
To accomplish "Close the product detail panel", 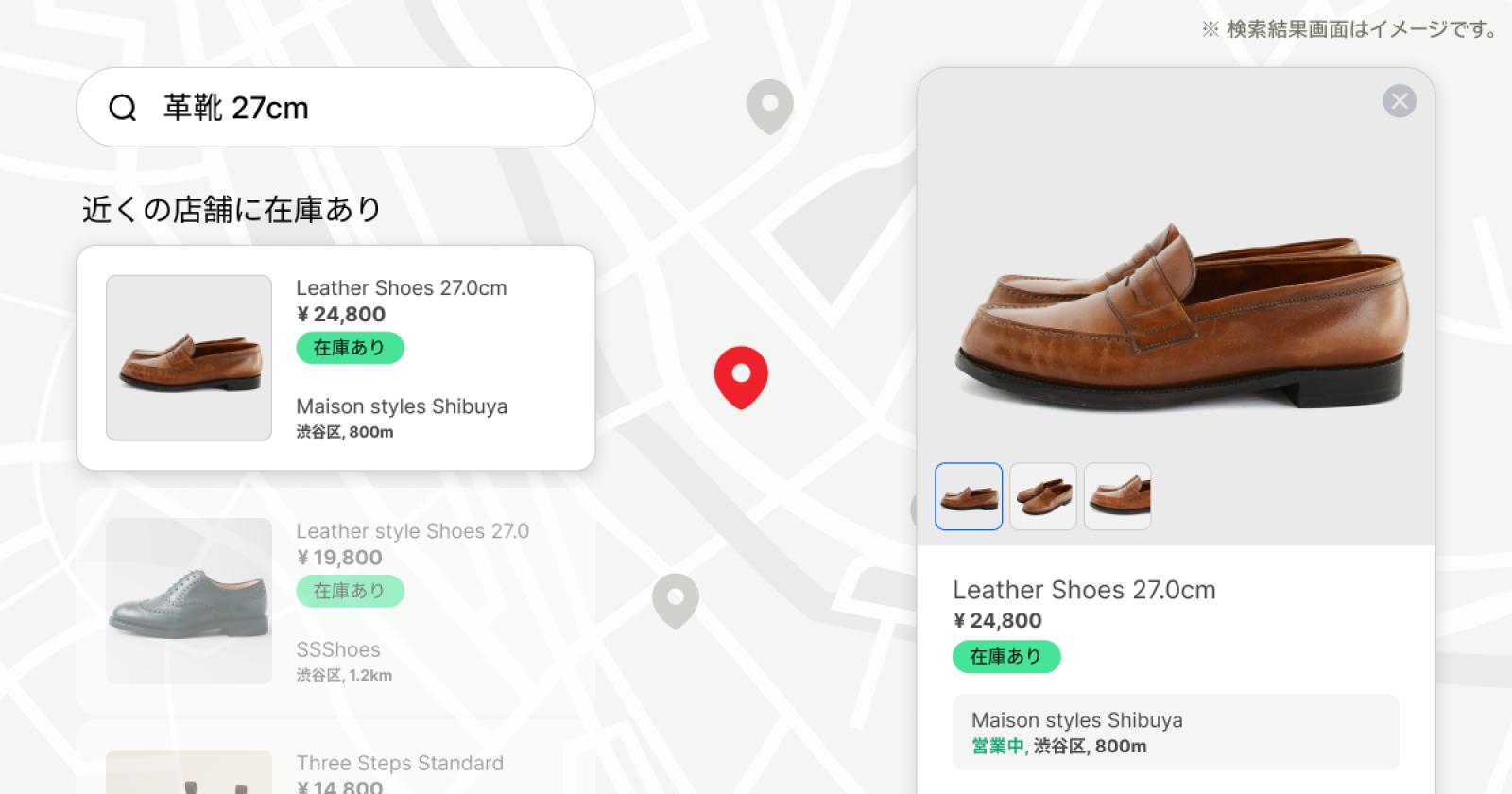I will 1400,101.
